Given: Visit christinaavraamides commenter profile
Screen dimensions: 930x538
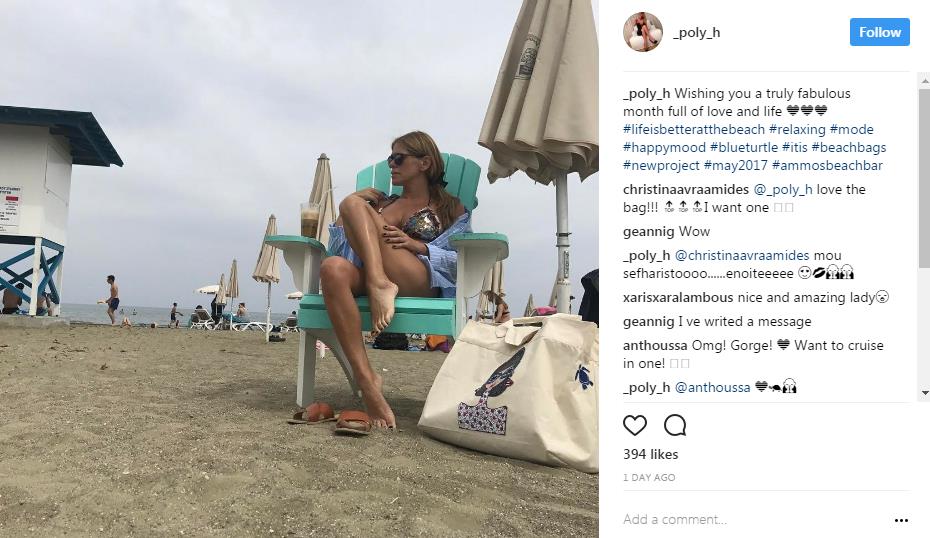Looking at the screenshot, I should coord(686,189).
